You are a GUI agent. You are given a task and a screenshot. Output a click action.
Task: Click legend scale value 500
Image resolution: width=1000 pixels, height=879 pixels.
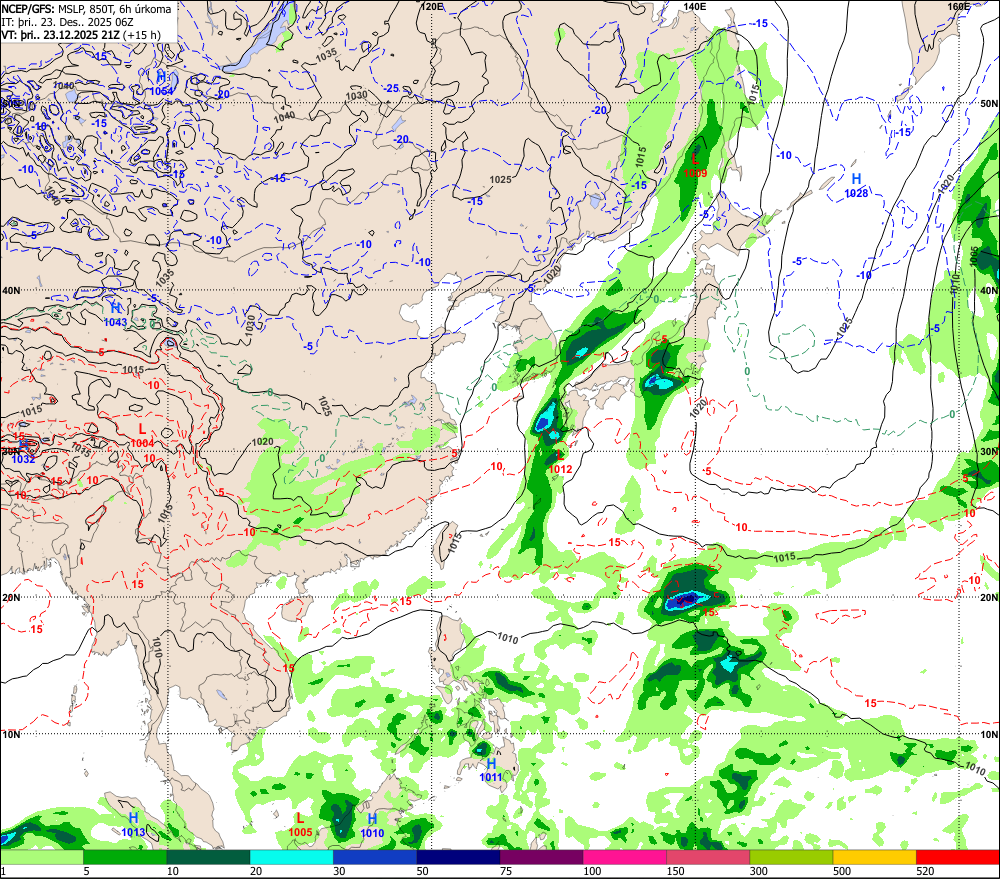tap(842, 871)
